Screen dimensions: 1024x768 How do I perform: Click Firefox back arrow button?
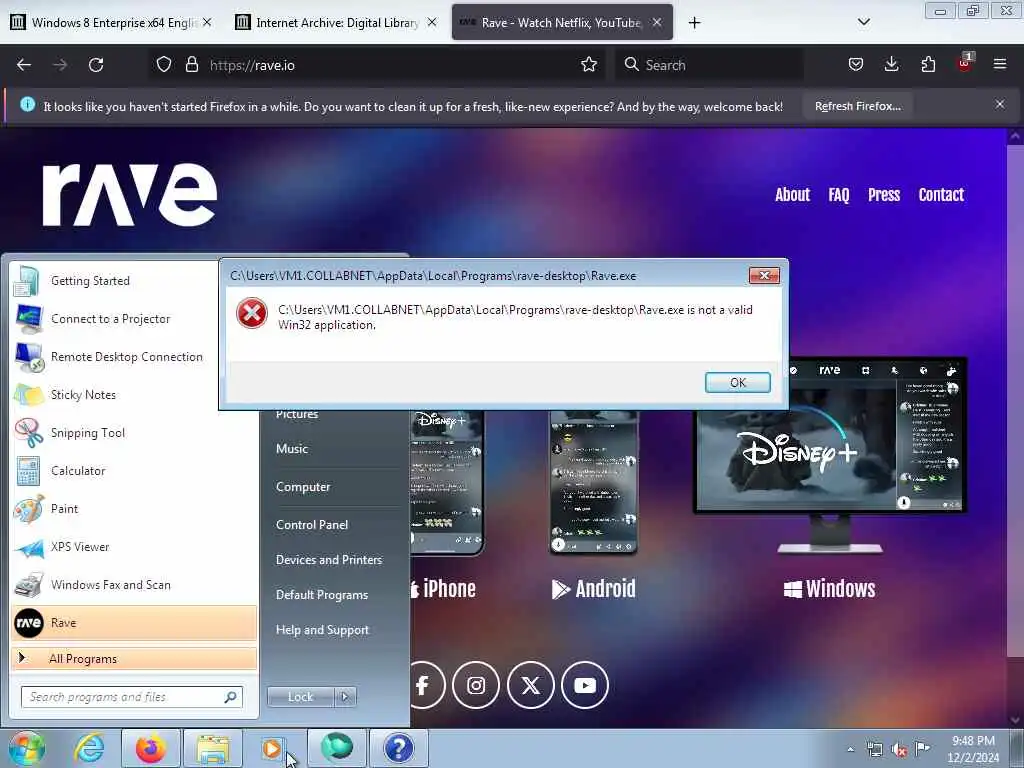pyautogui.click(x=24, y=65)
